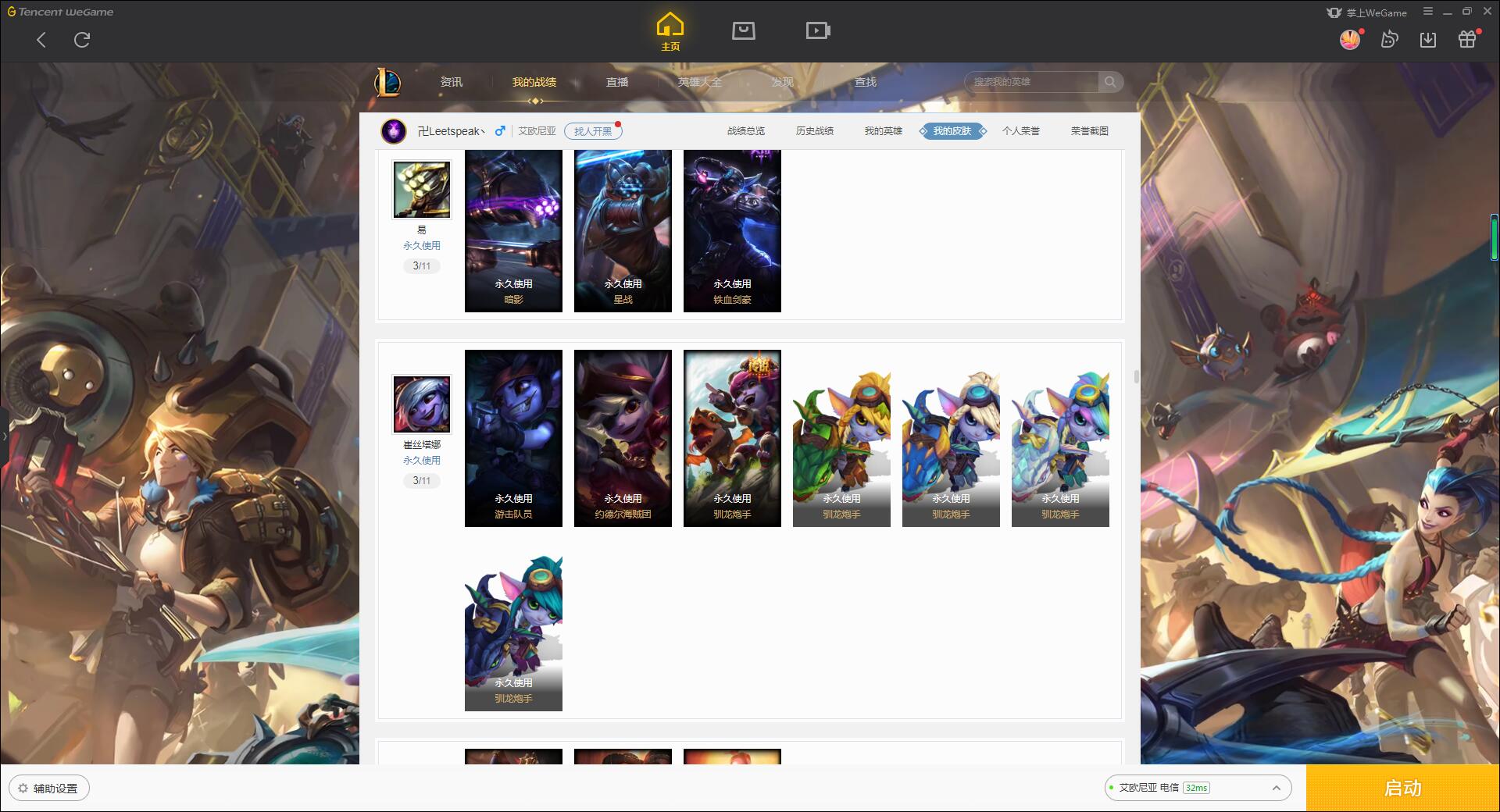1500x812 pixels.
Task: Click the 崔丝塔娜 champion portrait
Action: coord(421,404)
